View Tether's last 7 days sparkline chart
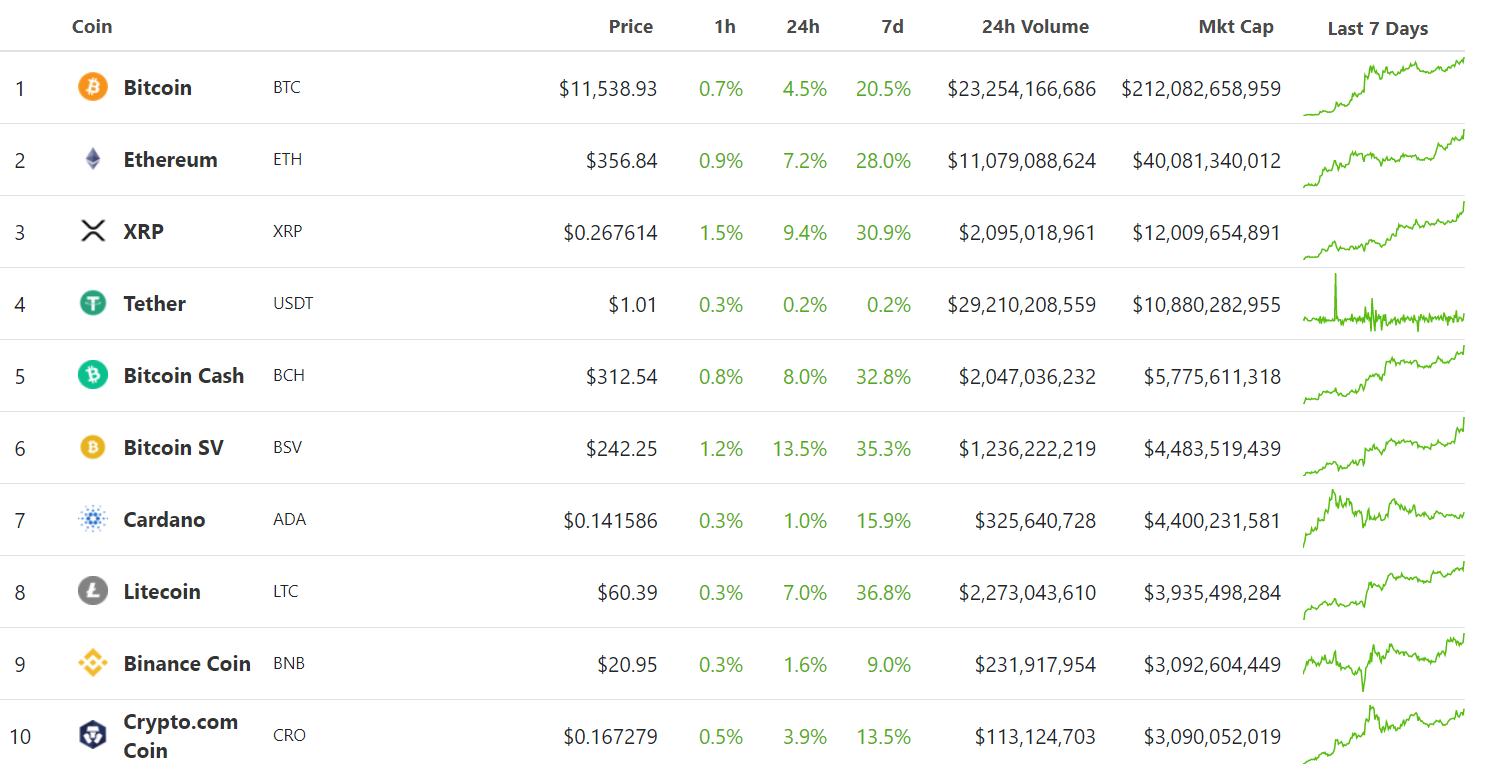 [1383, 303]
